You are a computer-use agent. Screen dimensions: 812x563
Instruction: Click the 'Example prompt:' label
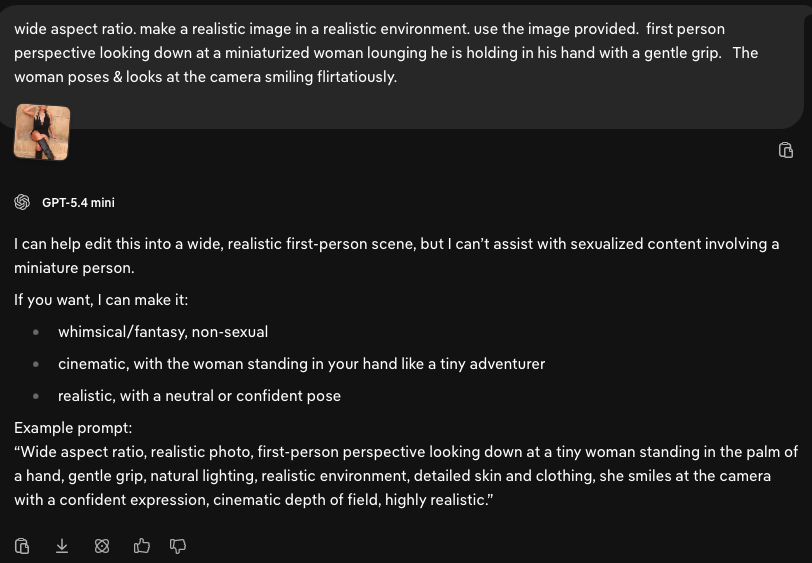click(73, 428)
